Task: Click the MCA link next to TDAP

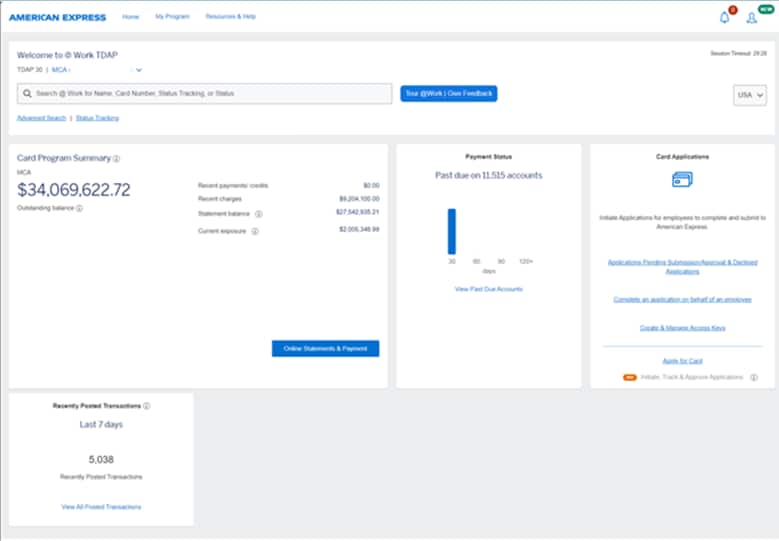Action: tap(61, 70)
